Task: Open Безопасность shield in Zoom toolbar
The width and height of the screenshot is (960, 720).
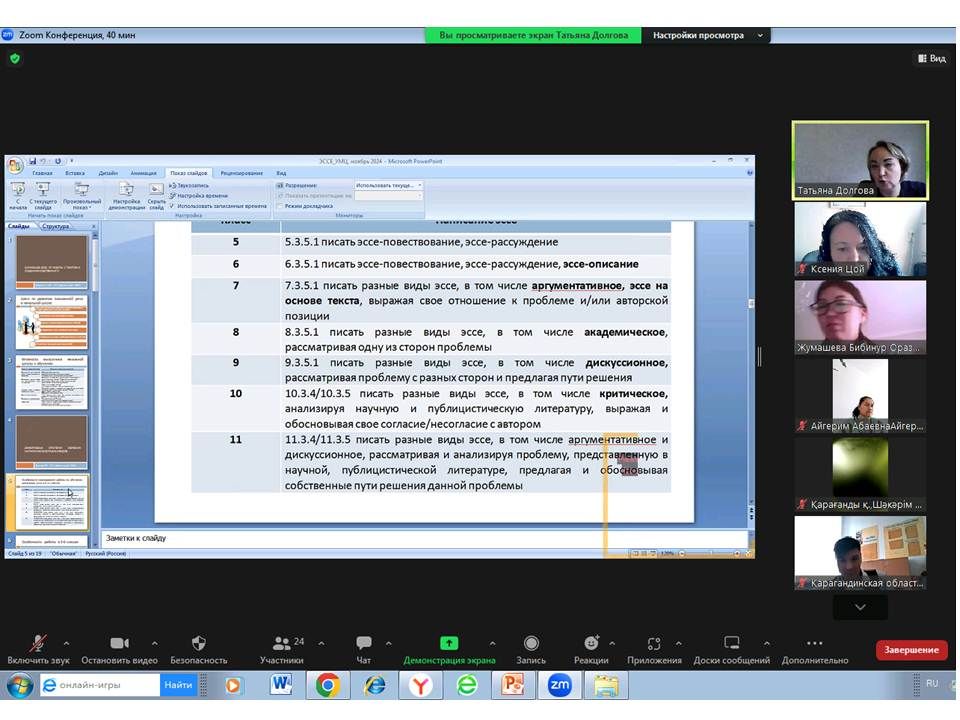Action: coord(198,643)
